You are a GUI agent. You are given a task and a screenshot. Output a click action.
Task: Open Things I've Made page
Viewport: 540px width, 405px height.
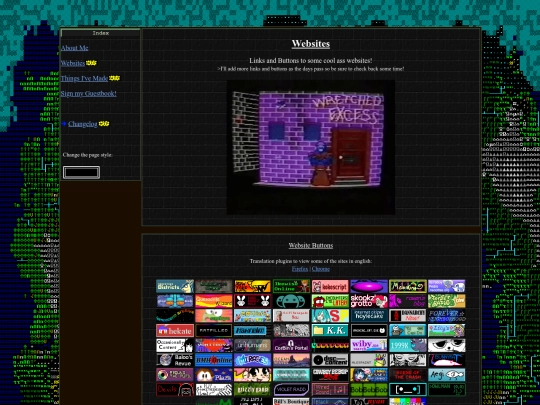click(84, 78)
